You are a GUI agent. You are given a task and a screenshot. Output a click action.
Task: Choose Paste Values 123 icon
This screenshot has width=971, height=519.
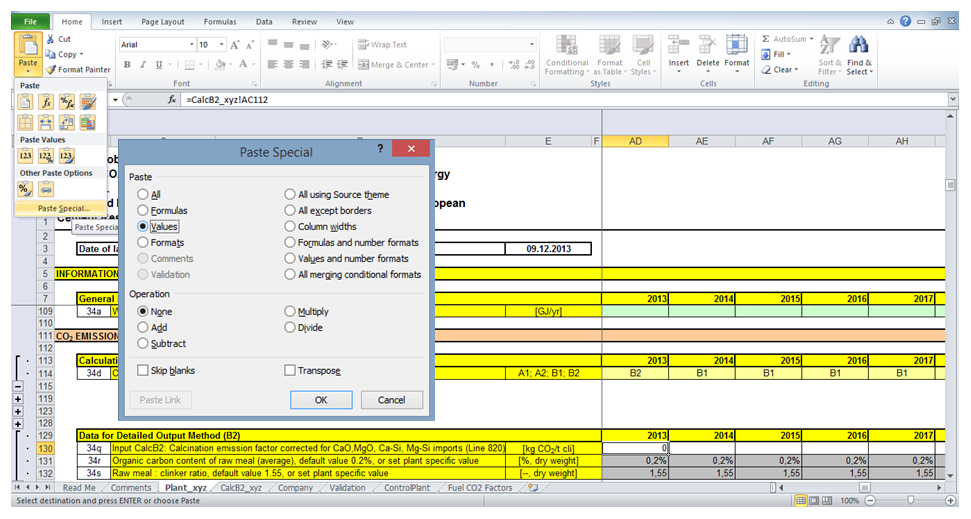point(25,156)
